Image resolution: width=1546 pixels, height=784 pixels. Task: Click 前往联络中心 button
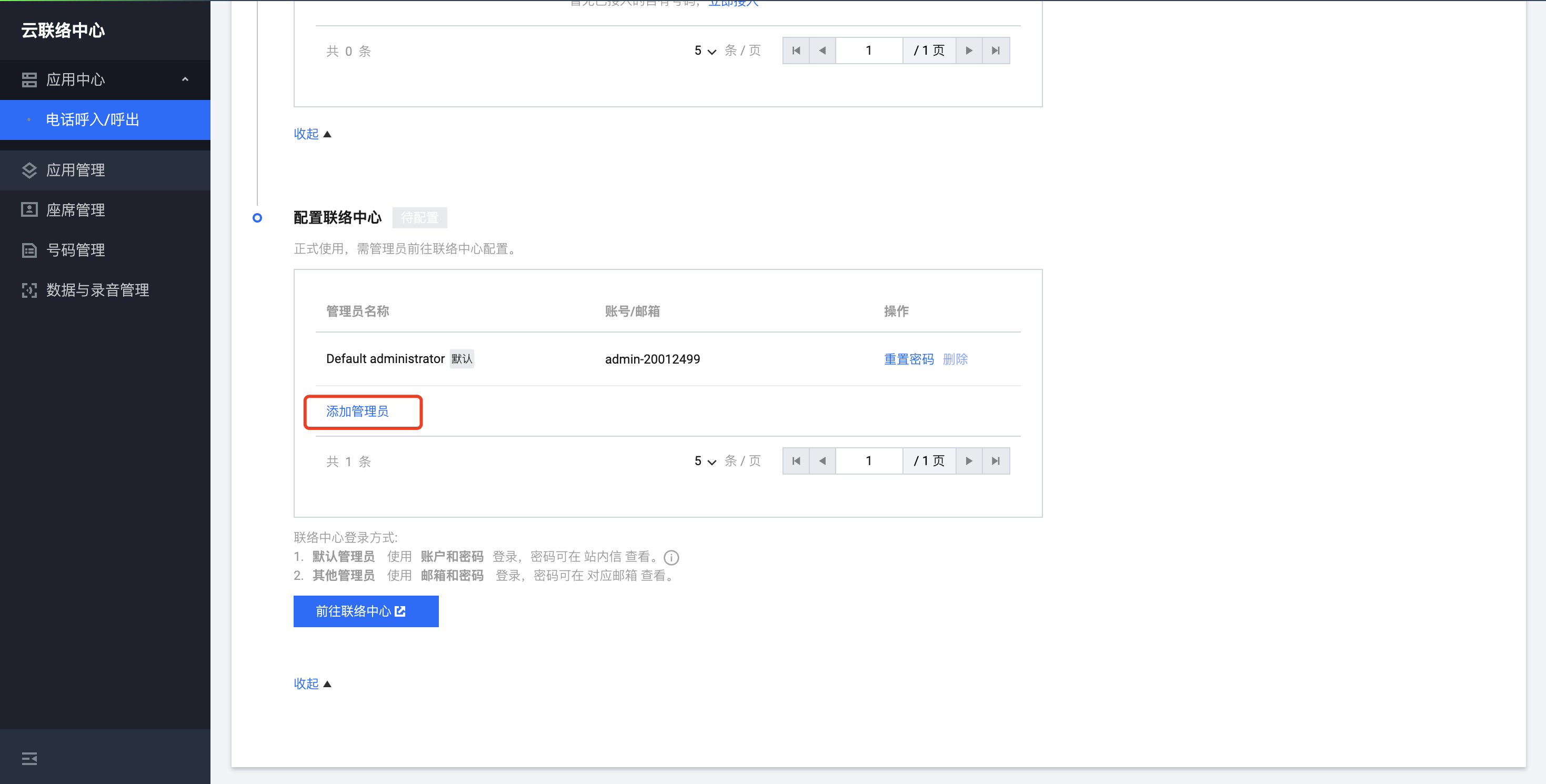coord(366,611)
